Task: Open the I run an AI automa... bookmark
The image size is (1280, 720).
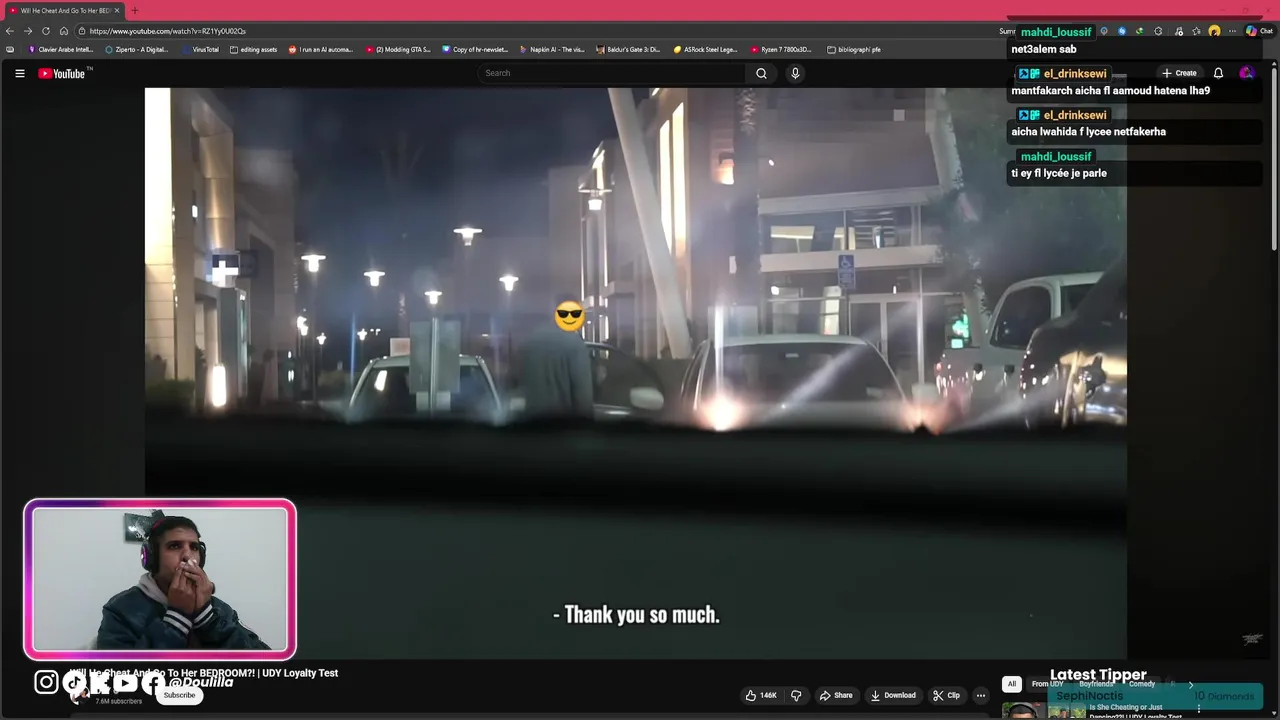Action: tap(321, 49)
